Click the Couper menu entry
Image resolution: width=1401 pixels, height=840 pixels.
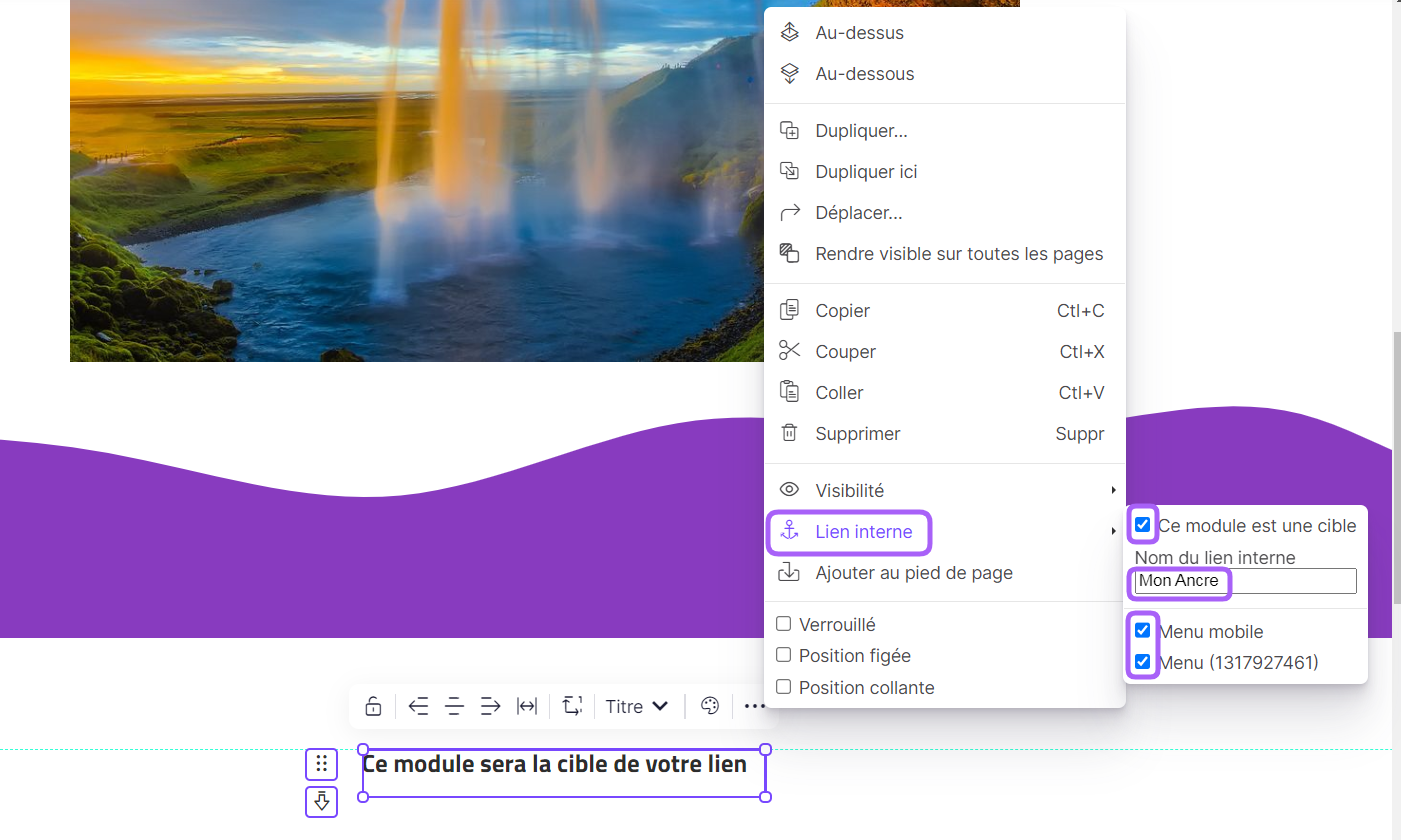tap(945, 351)
